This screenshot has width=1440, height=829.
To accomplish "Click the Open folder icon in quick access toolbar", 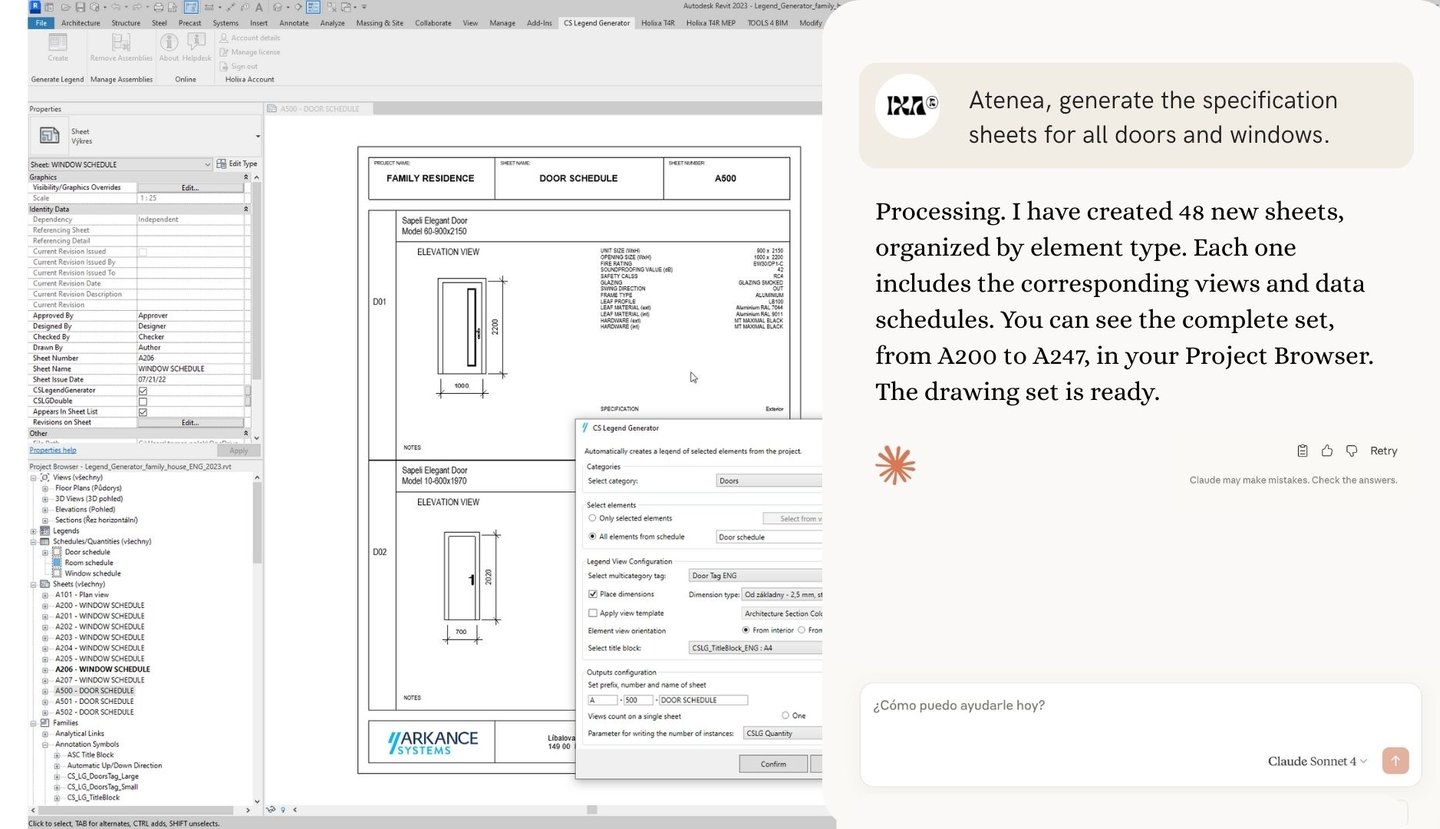I will coord(64,7).
